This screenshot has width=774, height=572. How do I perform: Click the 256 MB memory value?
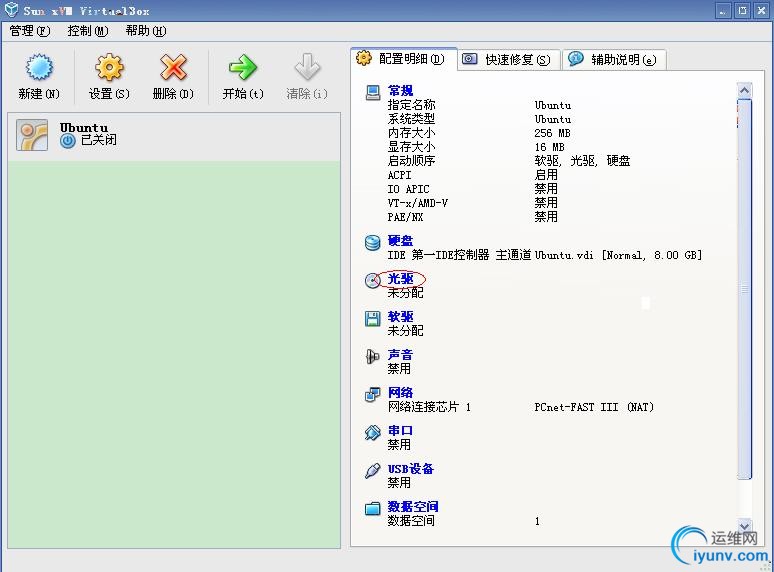point(552,133)
